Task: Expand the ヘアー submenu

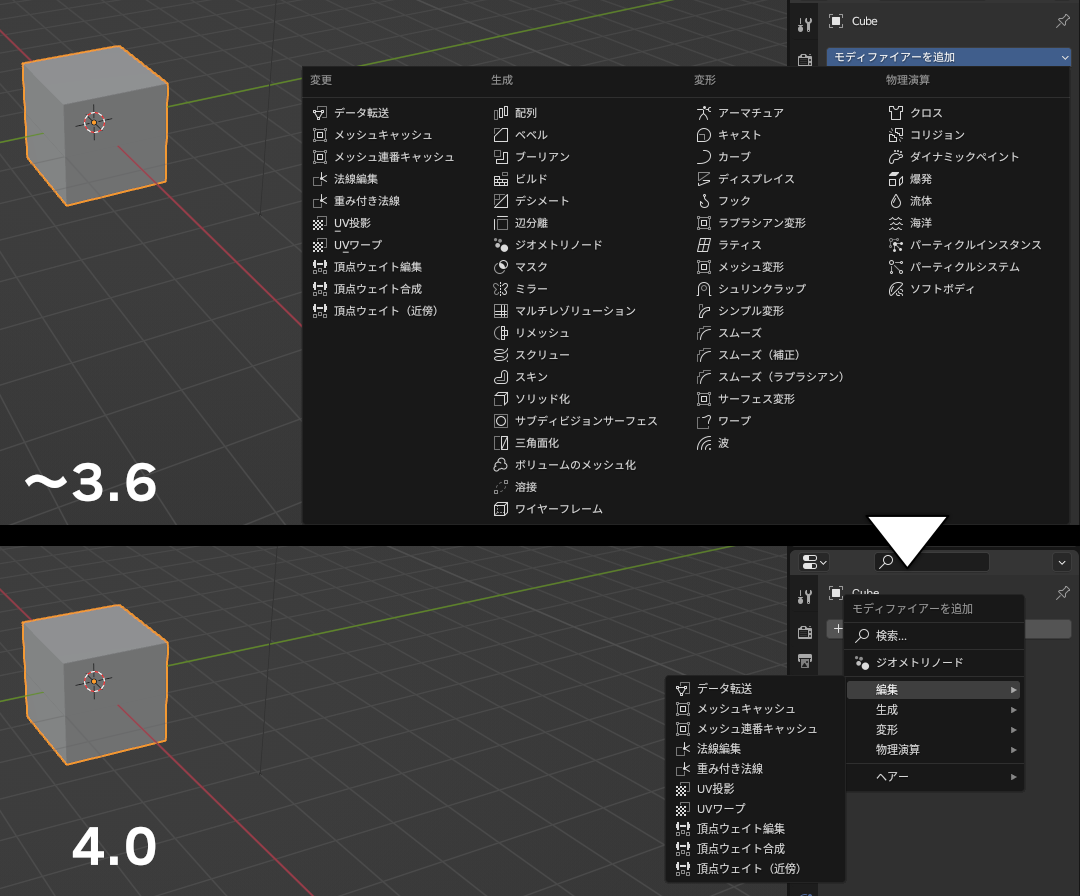Action: [933, 777]
